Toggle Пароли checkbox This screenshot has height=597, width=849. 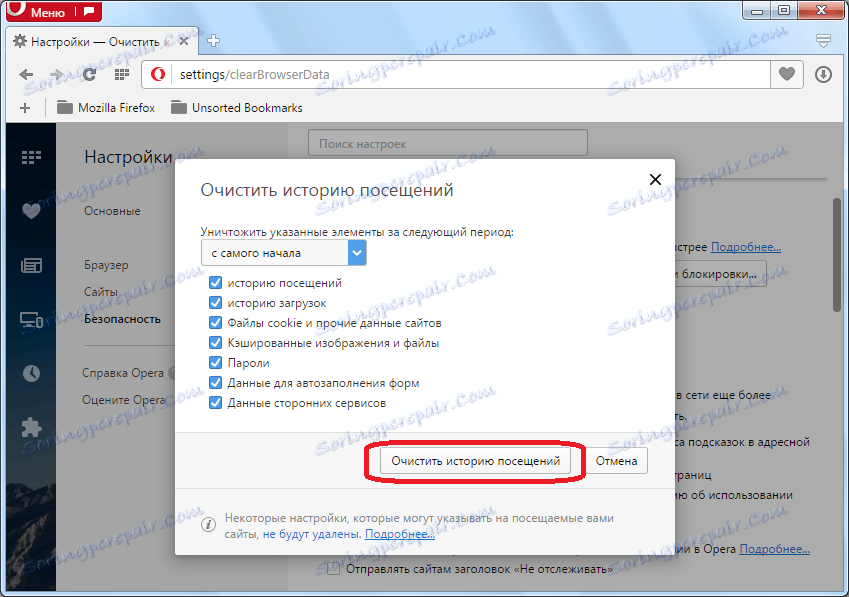[x=215, y=363]
